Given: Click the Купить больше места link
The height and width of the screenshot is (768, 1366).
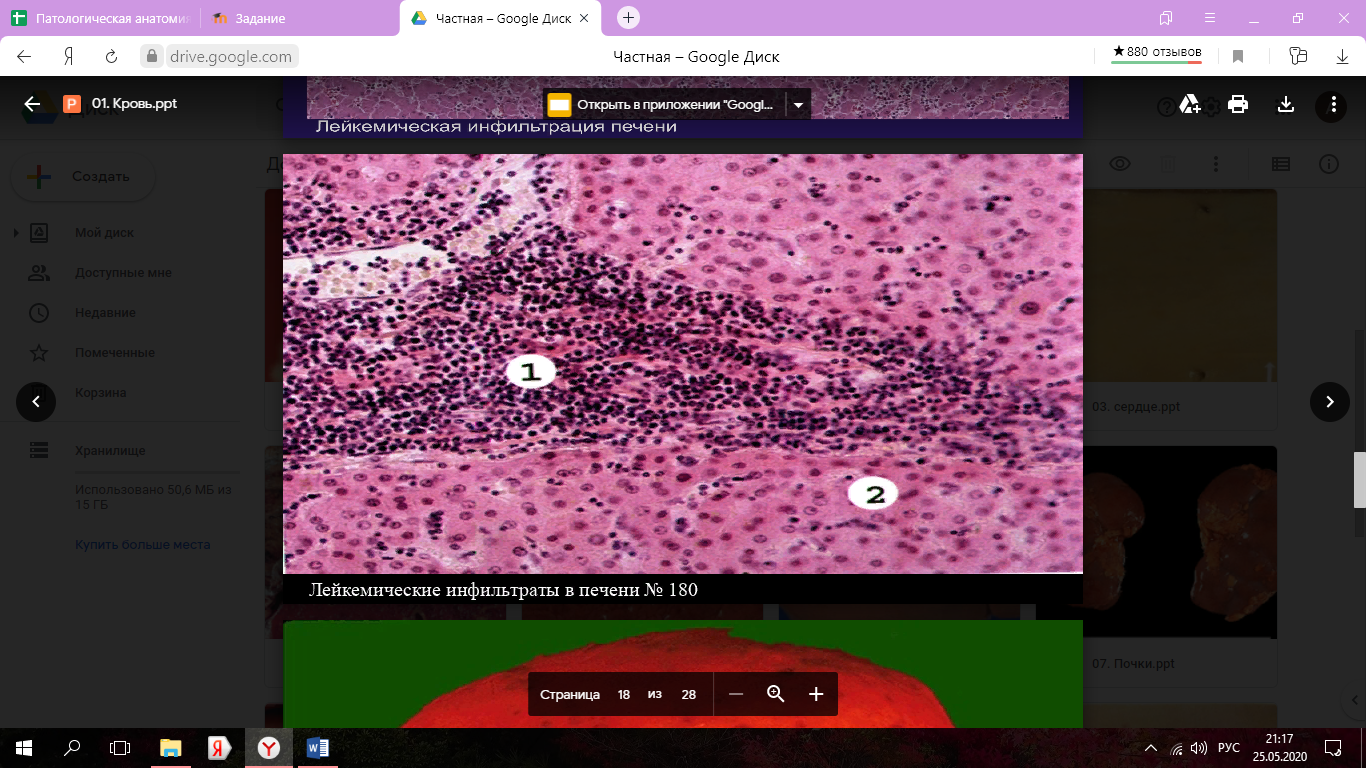Looking at the screenshot, I should 142,545.
